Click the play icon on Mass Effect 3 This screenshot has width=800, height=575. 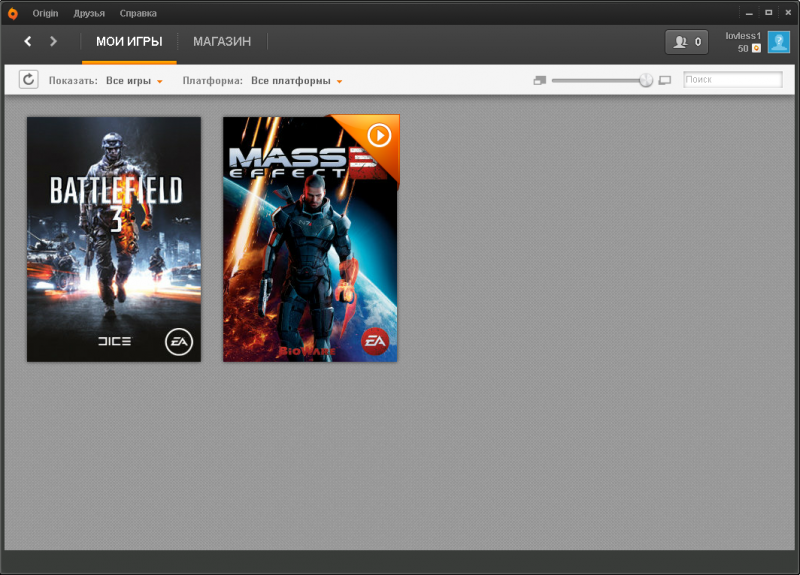coord(379,136)
